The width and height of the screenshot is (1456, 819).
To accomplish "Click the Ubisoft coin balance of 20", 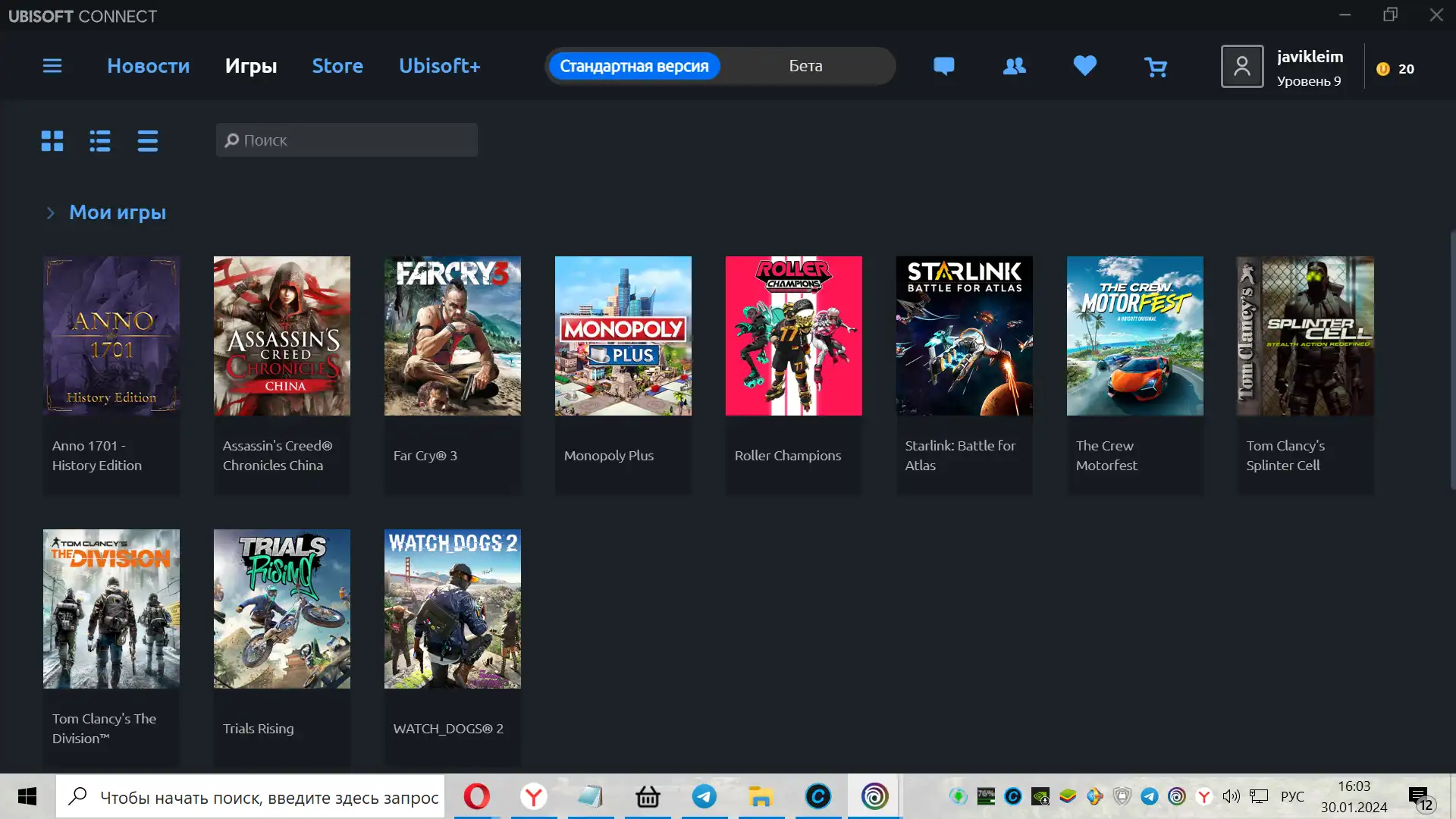I will point(1395,69).
